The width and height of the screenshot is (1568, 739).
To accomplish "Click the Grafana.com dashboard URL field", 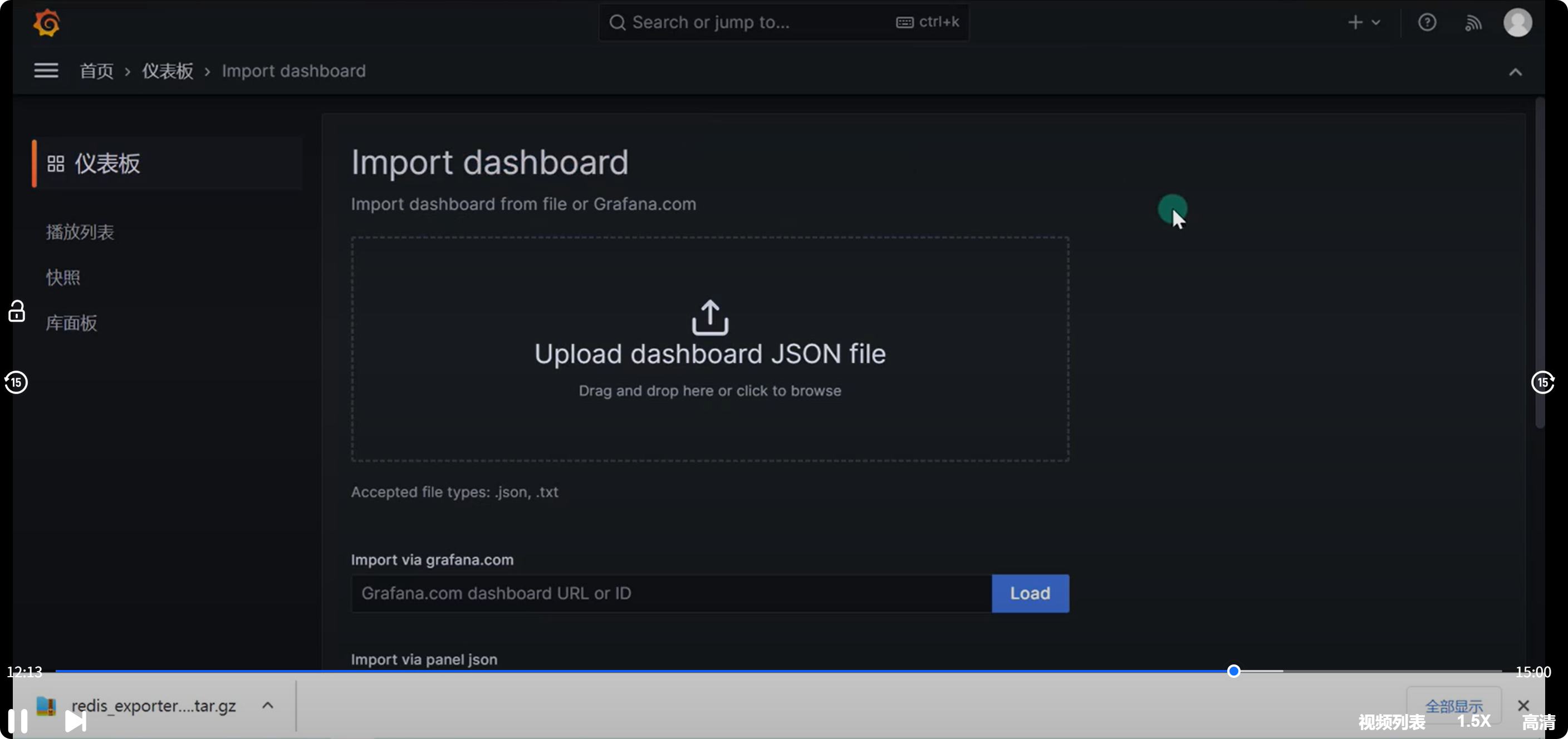I will click(670, 593).
